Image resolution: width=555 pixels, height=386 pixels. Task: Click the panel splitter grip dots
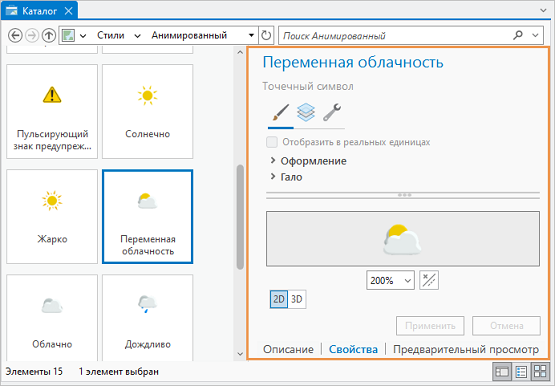click(x=404, y=195)
